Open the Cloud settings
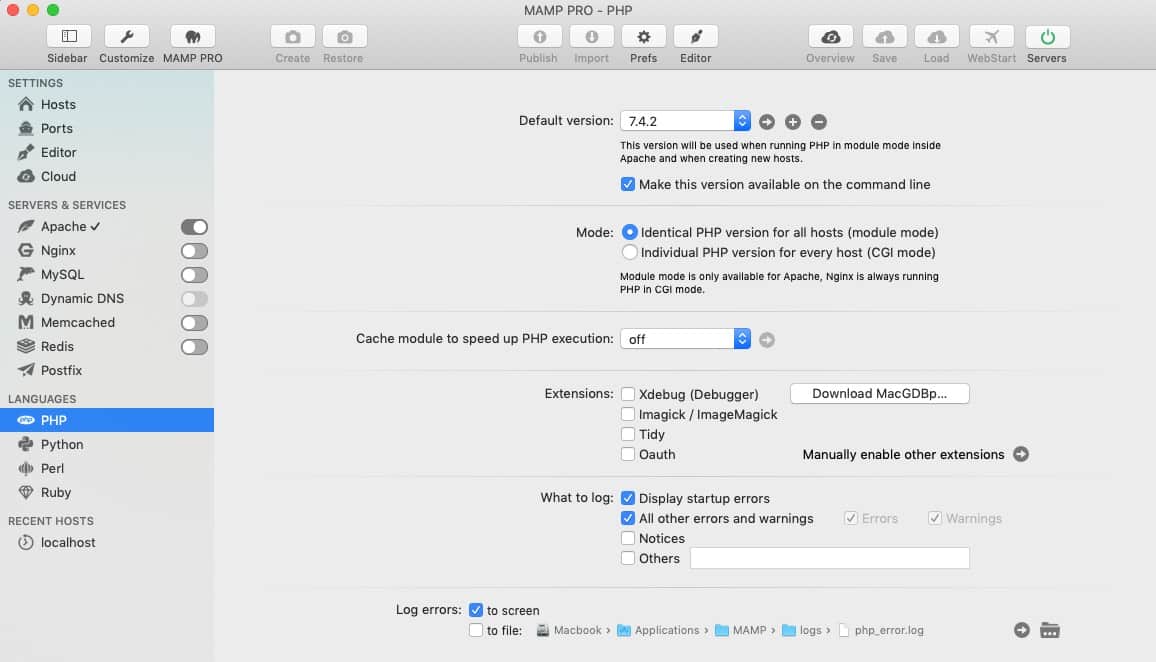The image size is (1156, 662). click(x=60, y=176)
